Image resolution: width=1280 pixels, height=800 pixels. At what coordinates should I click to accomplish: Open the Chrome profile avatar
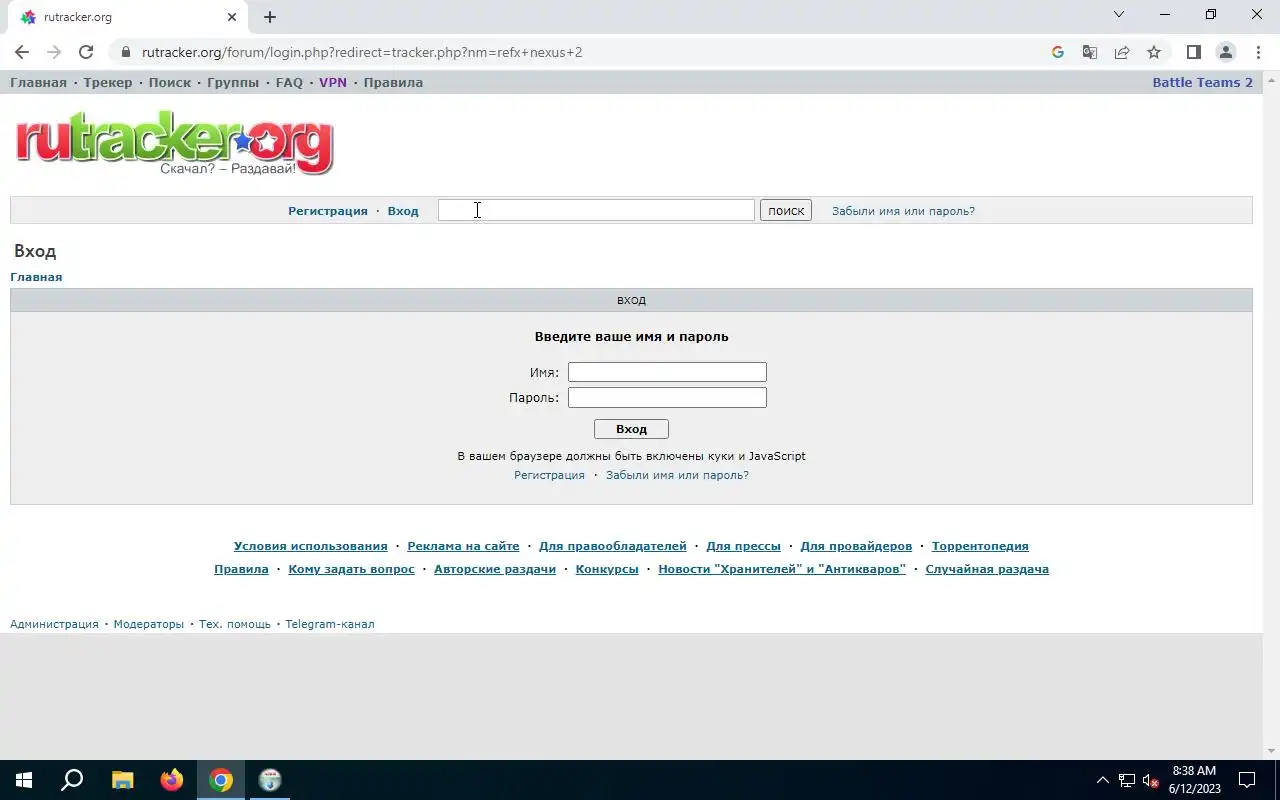tap(1225, 52)
